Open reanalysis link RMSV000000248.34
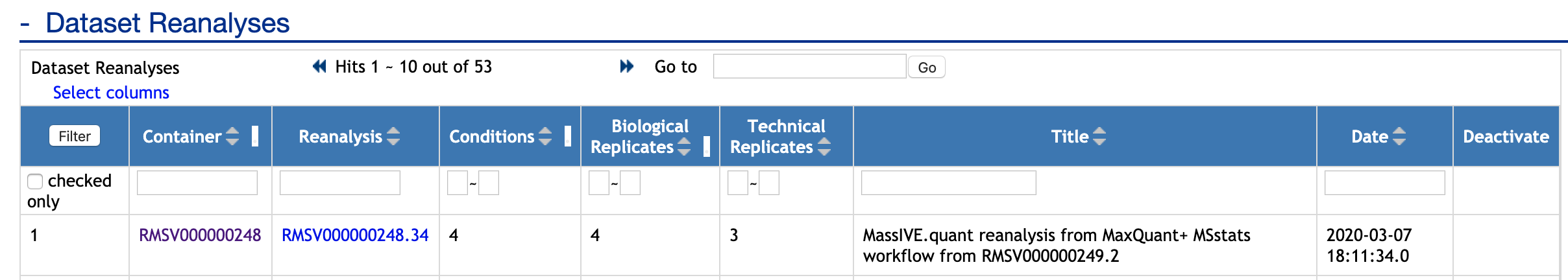Image resolution: width=1568 pixels, height=280 pixels. [x=355, y=235]
